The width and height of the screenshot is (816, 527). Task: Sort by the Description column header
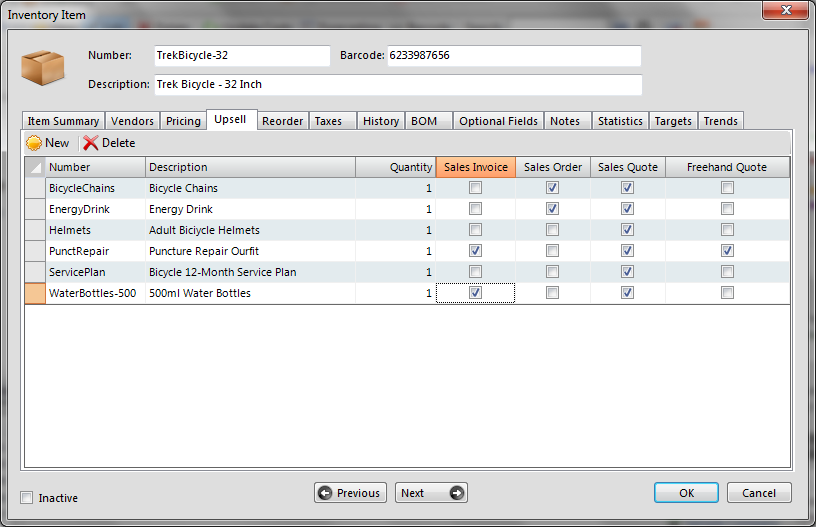(x=250, y=167)
